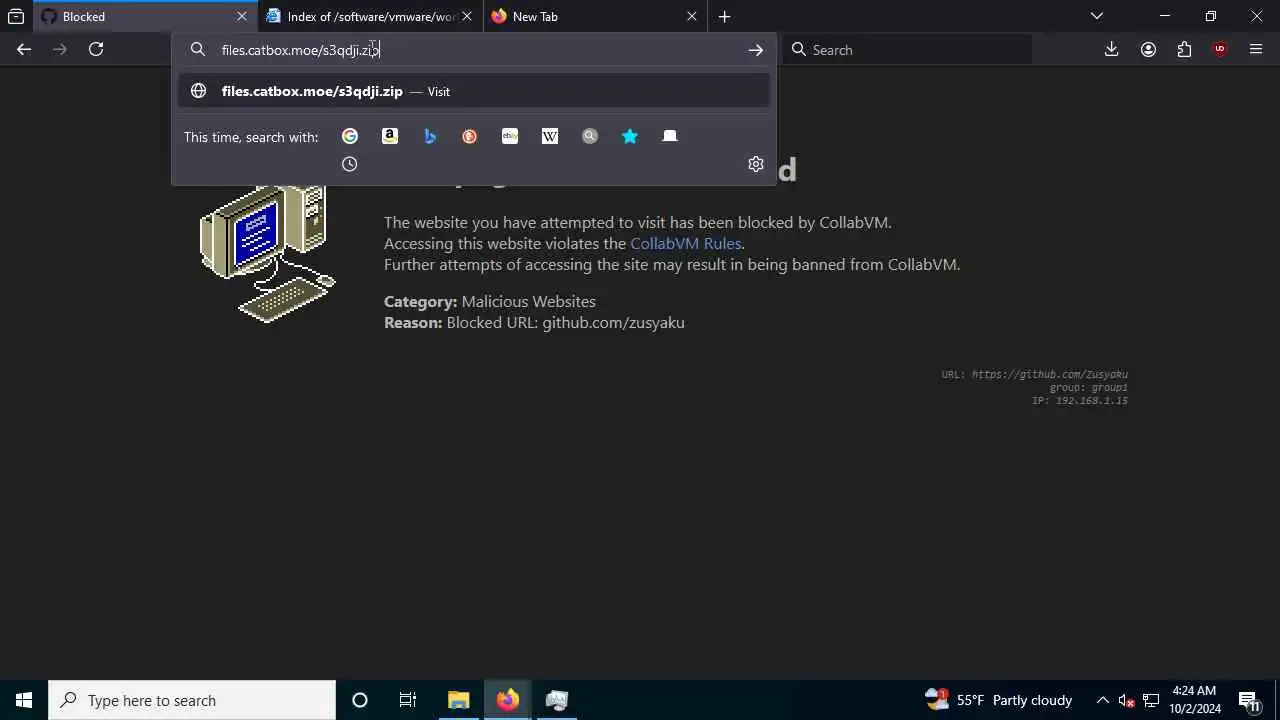This screenshot has height=720, width=1280.
Task: Select the gray magnifier search engine
Action: [x=590, y=136]
